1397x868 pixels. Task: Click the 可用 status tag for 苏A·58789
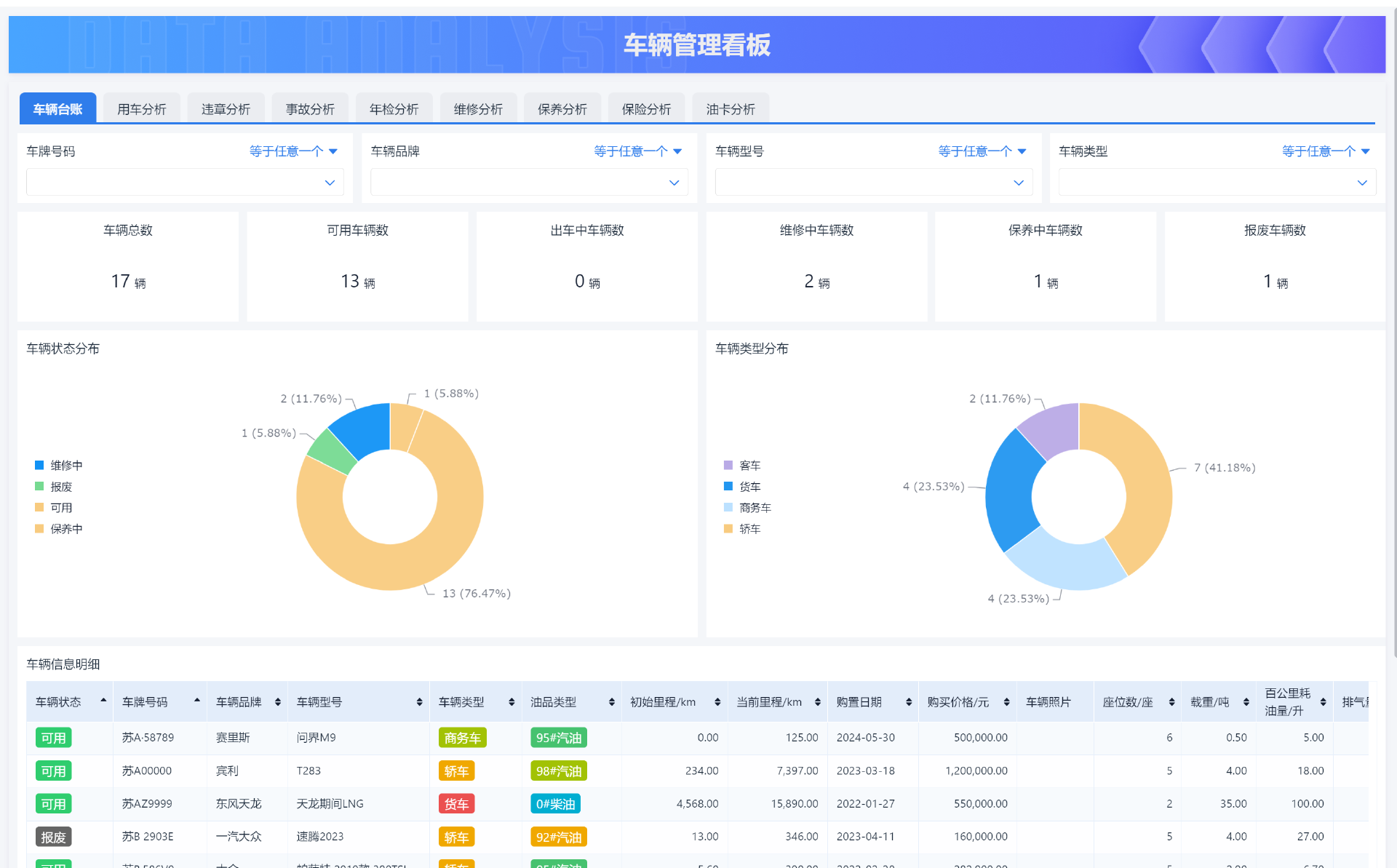click(x=53, y=738)
